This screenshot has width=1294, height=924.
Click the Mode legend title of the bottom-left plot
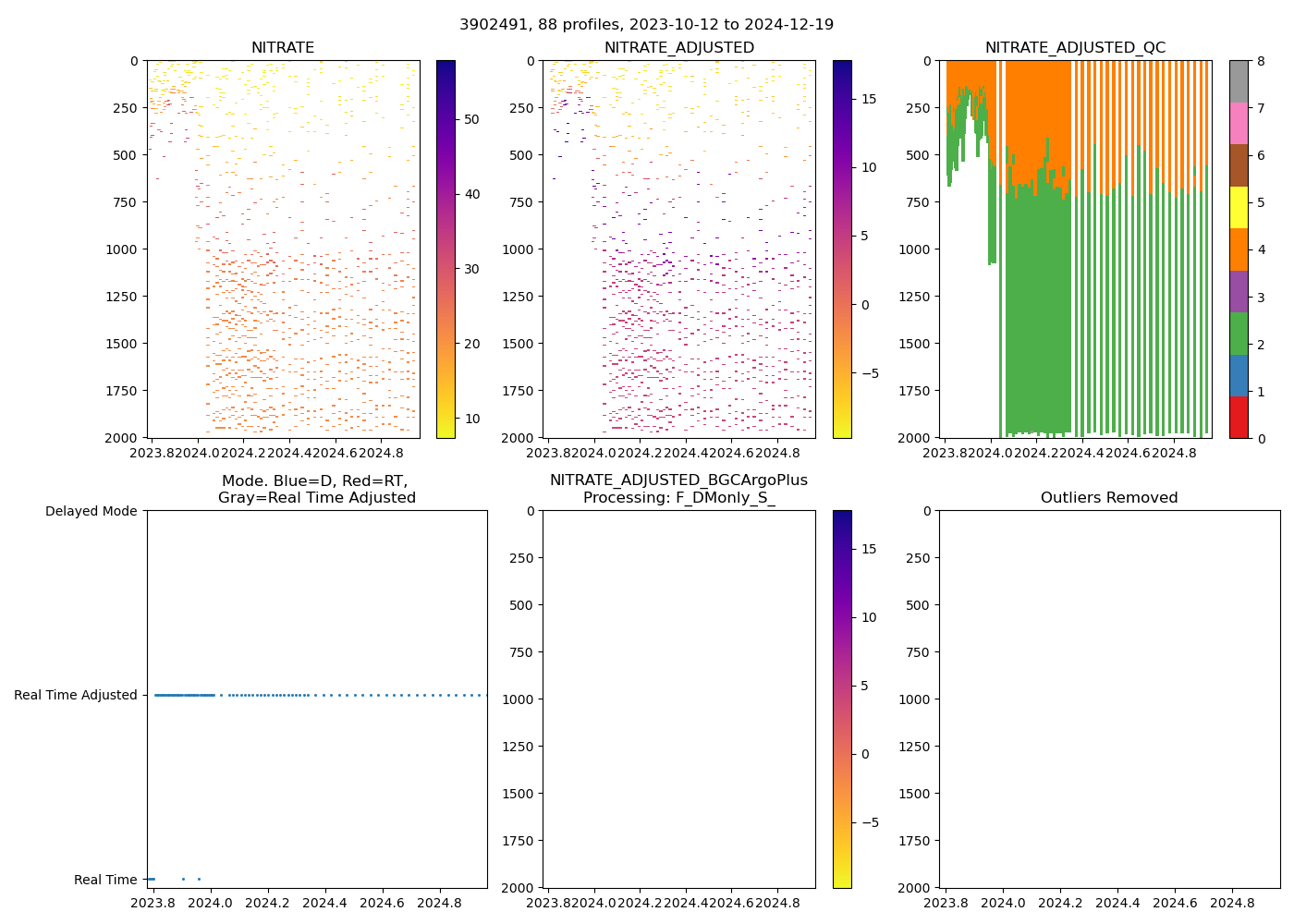coord(316,490)
